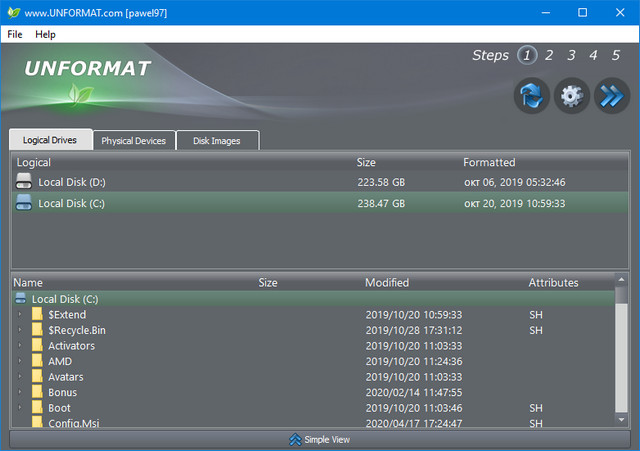
Task: Click the Local Disk (C:) root icon in file tree
Action: [x=20, y=299]
